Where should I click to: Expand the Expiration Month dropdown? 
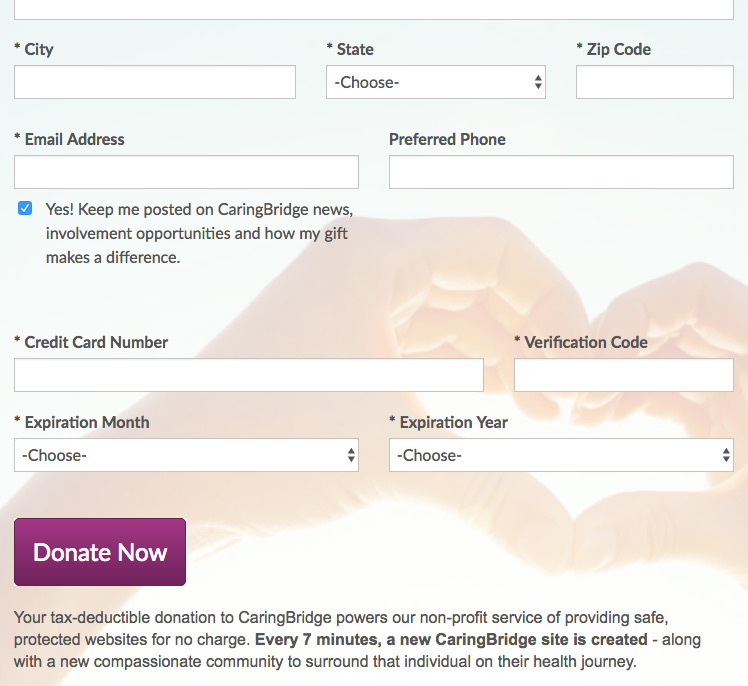(186, 455)
